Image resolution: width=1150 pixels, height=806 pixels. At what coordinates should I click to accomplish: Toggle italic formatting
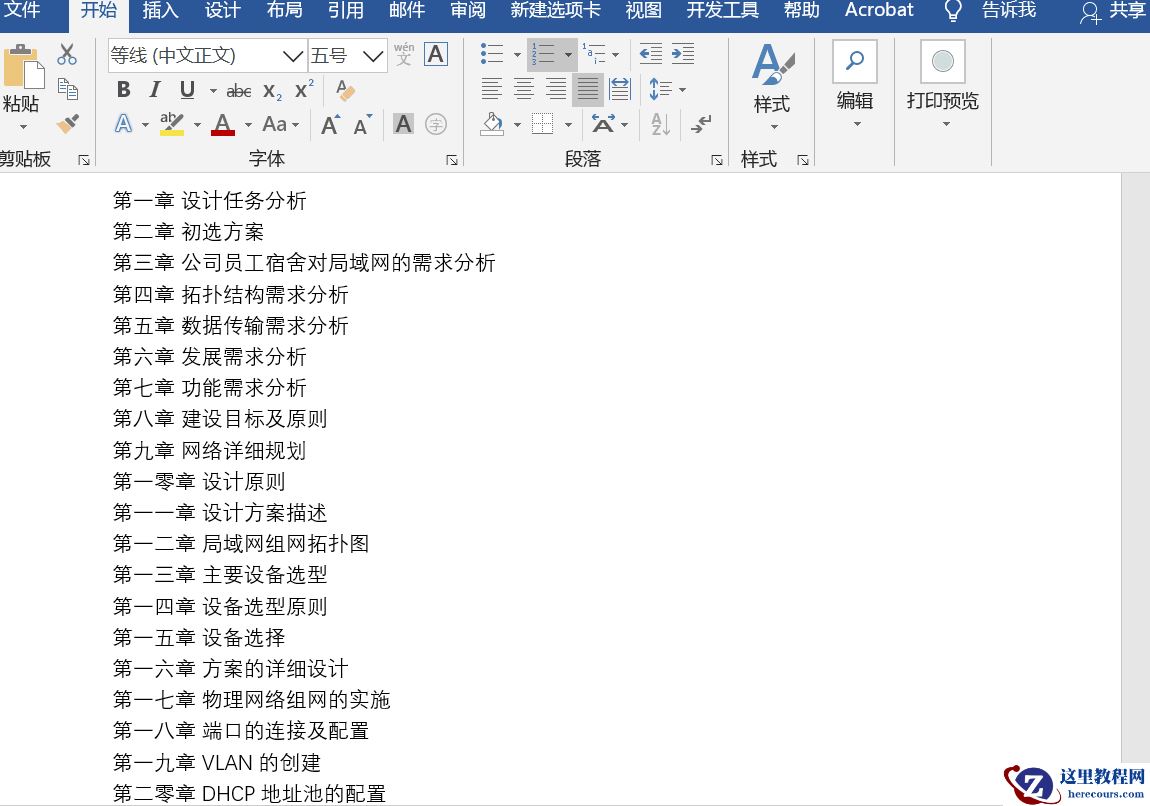coord(155,89)
